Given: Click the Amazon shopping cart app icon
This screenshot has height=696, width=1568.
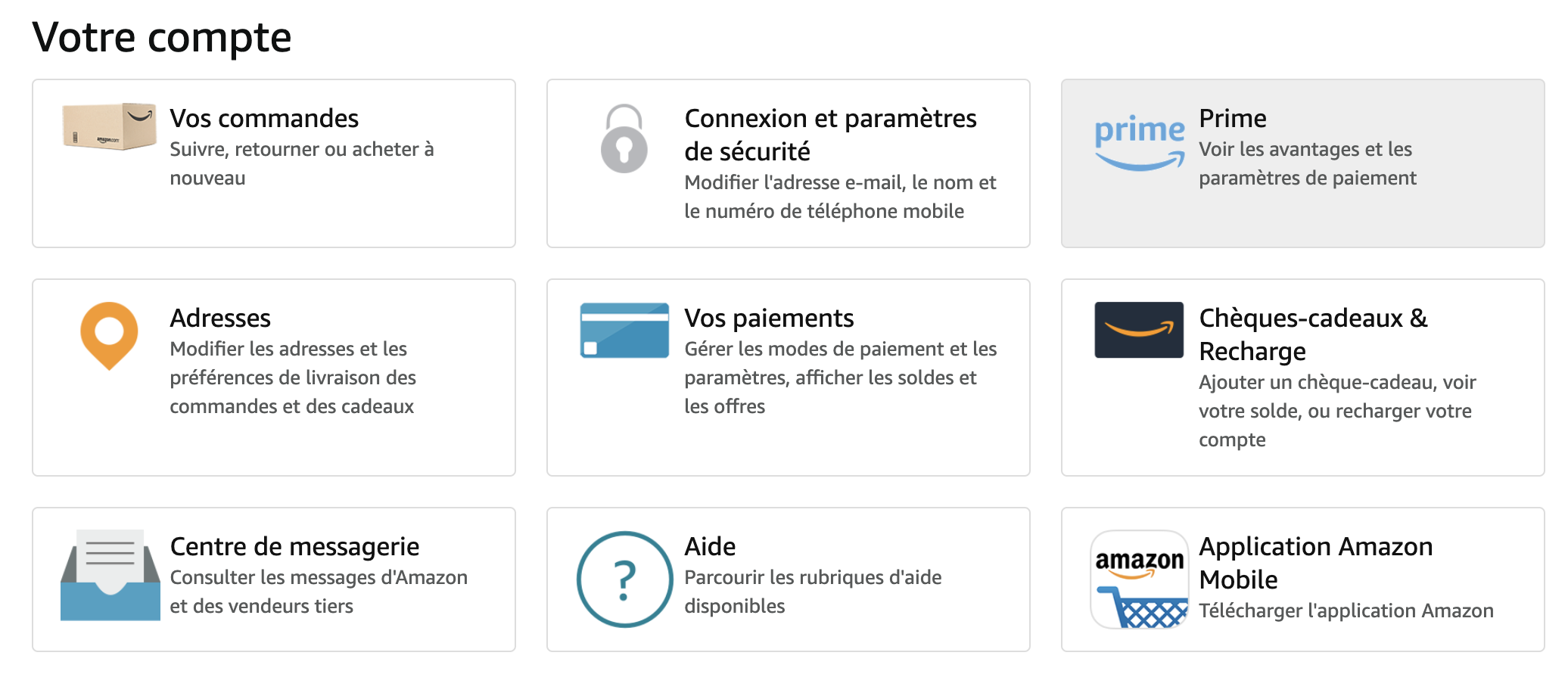Looking at the screenshot, I should click(1140, 579).
